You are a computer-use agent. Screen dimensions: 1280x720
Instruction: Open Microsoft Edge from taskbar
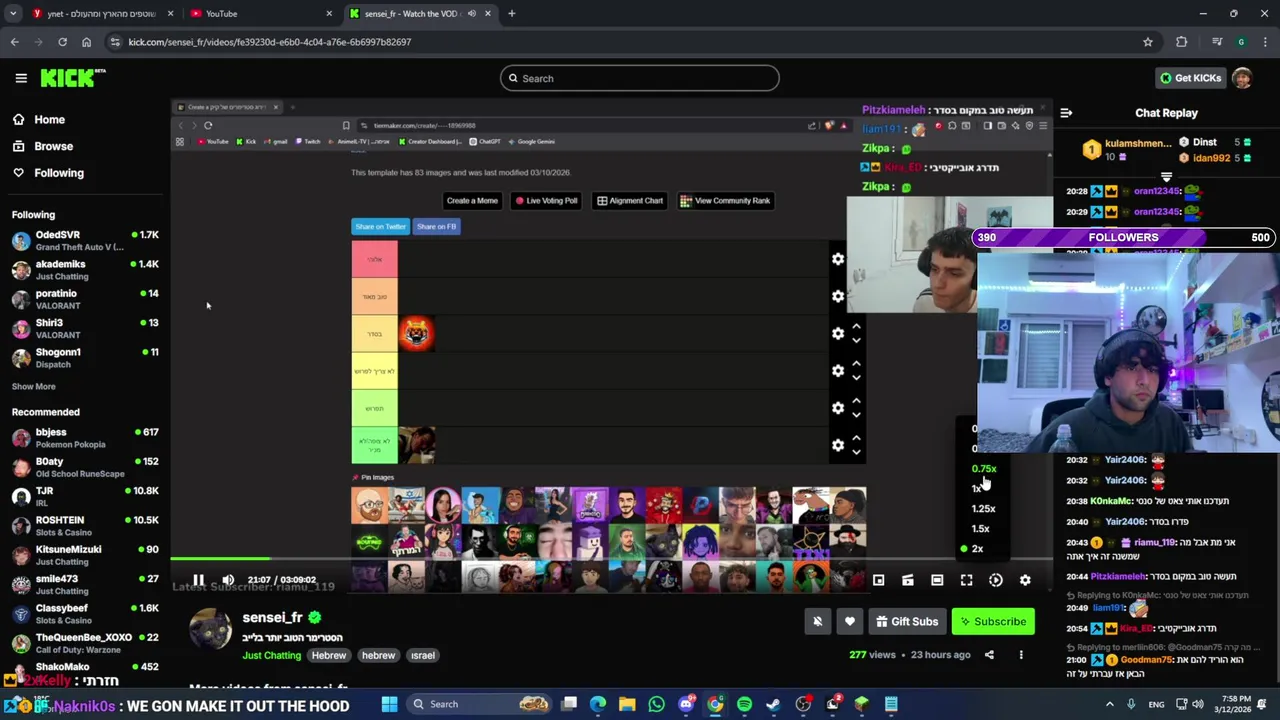click(x=598, y=704)
